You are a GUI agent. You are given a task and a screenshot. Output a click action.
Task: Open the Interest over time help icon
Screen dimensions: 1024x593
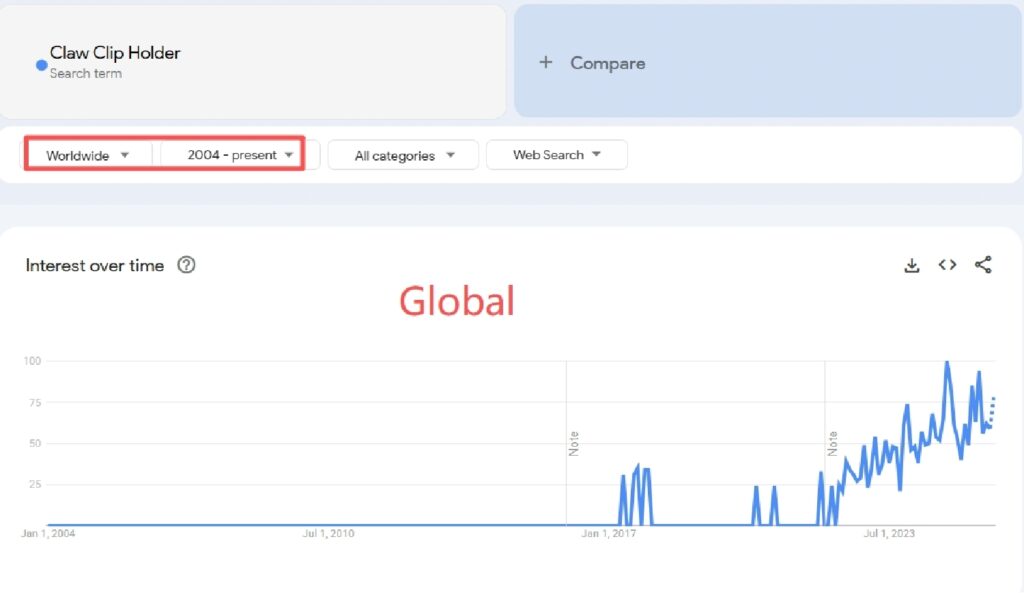point(186,265)
